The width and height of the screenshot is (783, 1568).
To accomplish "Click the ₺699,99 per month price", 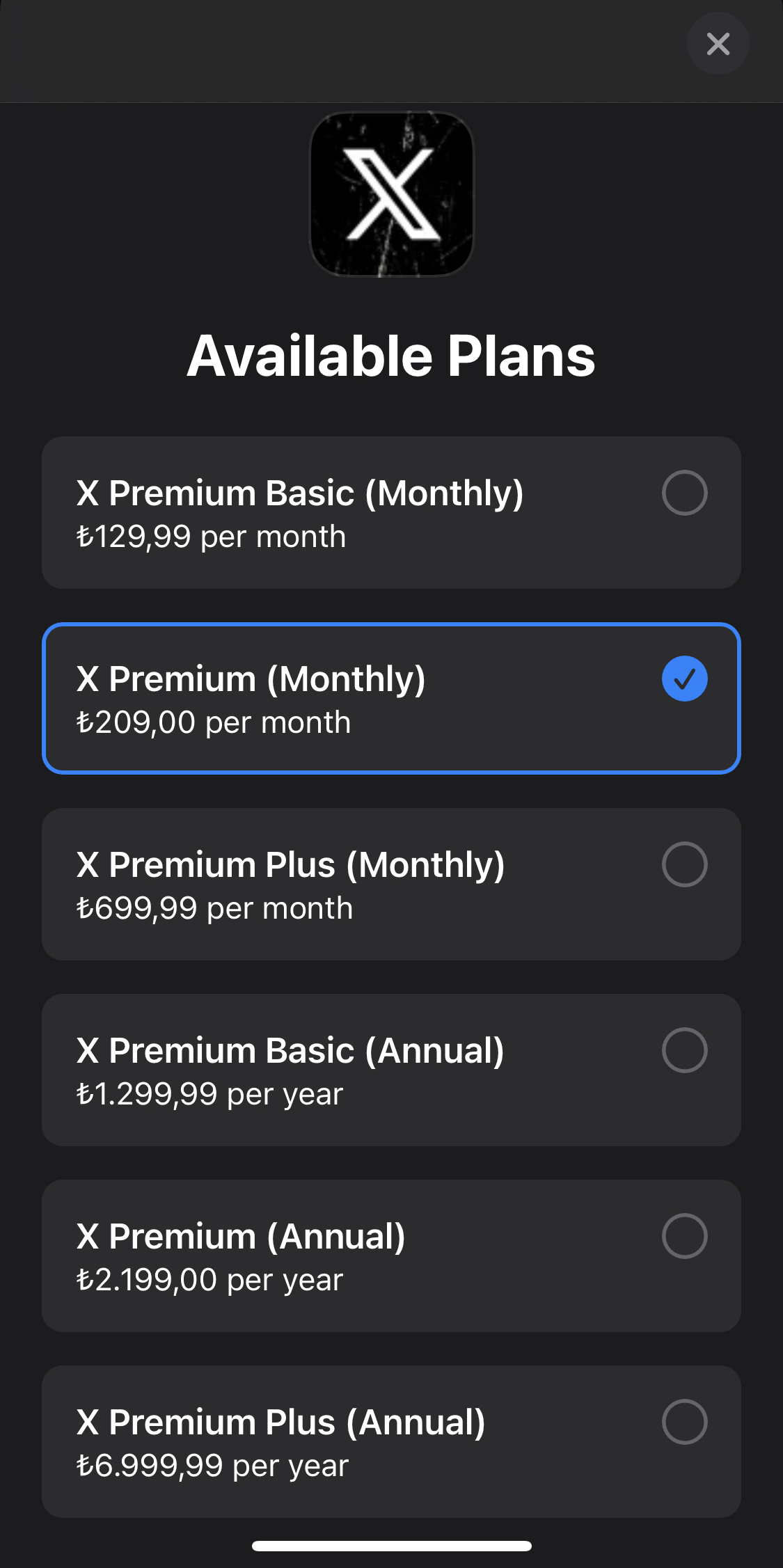I will [214, 909].
